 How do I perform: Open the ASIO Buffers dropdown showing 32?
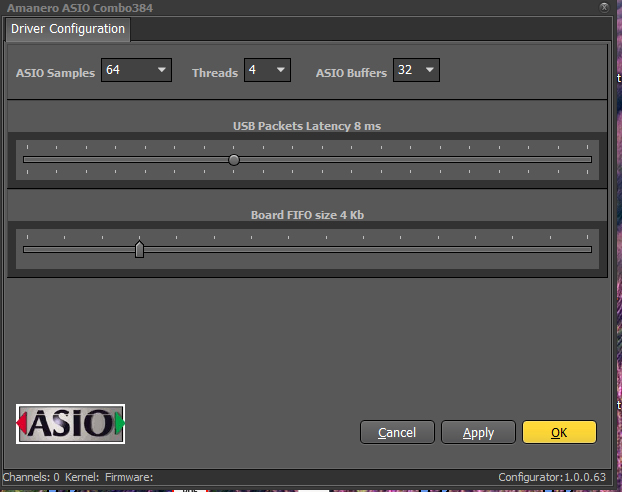tap(416, 70)
